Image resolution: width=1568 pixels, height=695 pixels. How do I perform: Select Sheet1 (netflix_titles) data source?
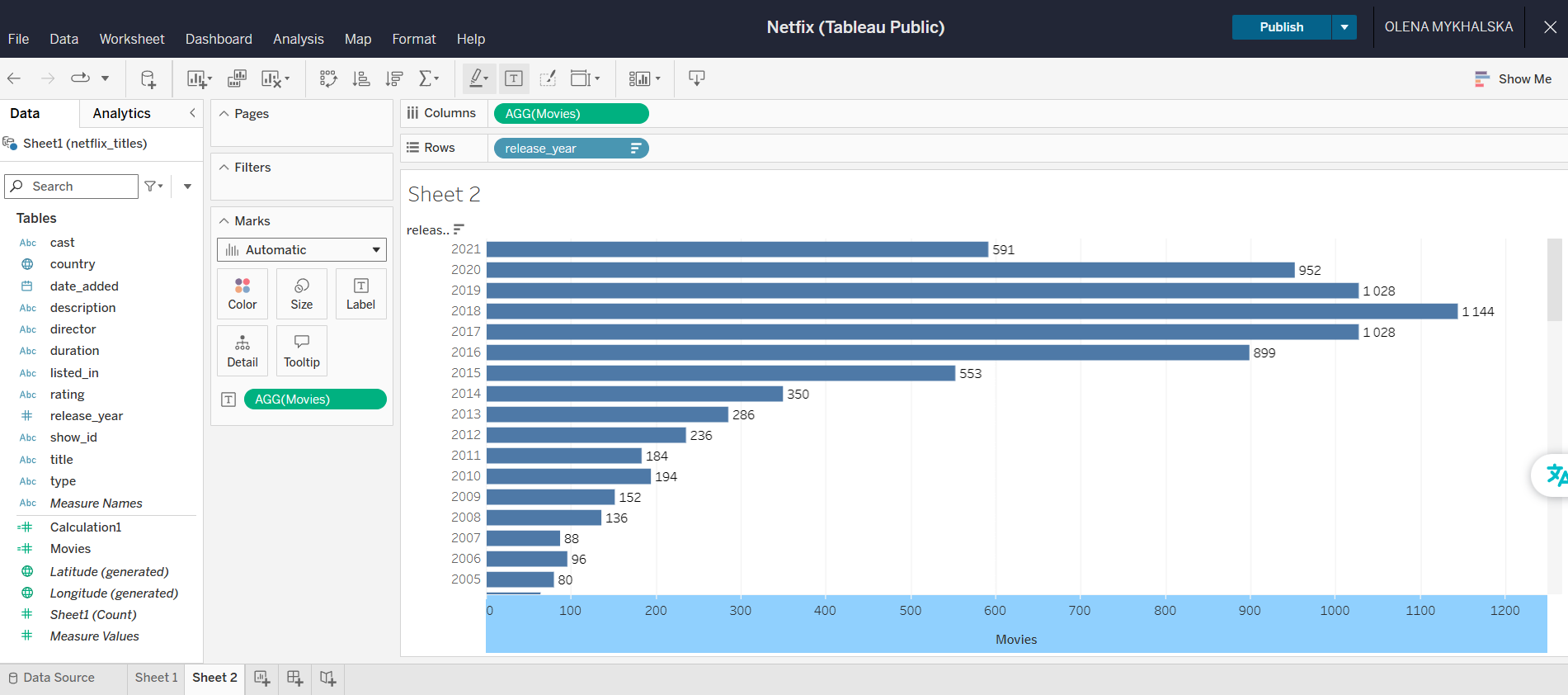(85, 144)
